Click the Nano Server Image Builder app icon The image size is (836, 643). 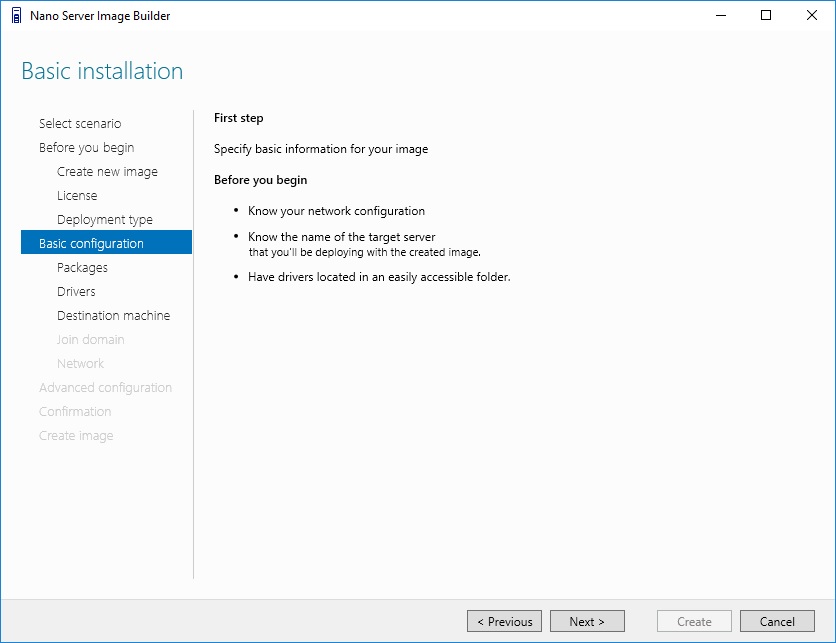17,15
